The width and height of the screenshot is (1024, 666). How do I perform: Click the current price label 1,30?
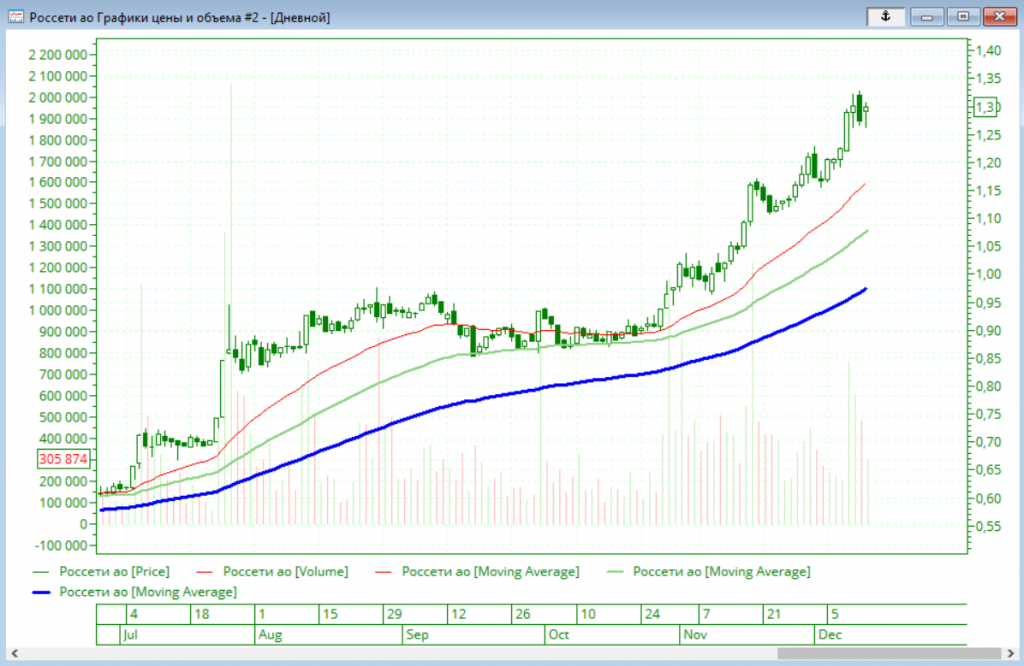(x=985, y=107)
